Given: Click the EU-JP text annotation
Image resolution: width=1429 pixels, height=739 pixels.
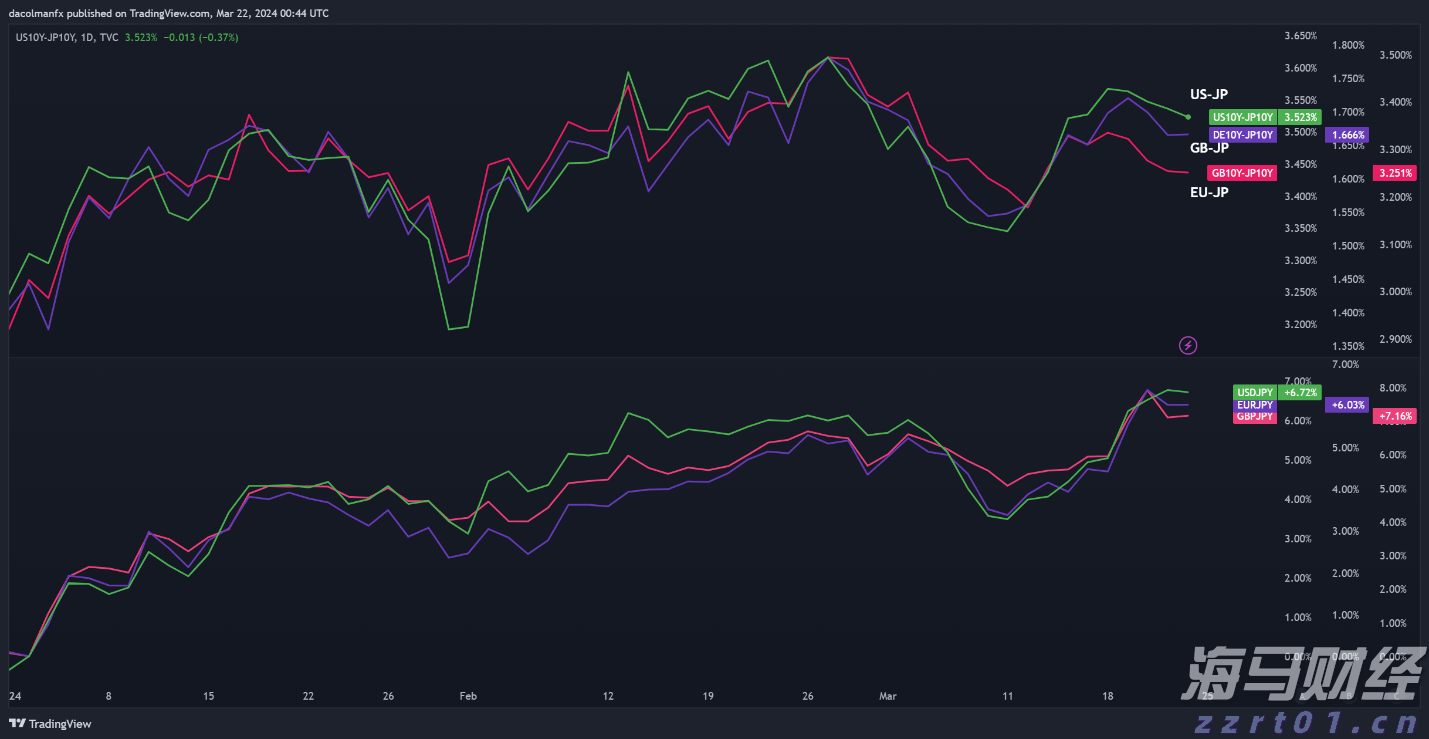Looking at the screenshot, I should tap(1209, 192).
